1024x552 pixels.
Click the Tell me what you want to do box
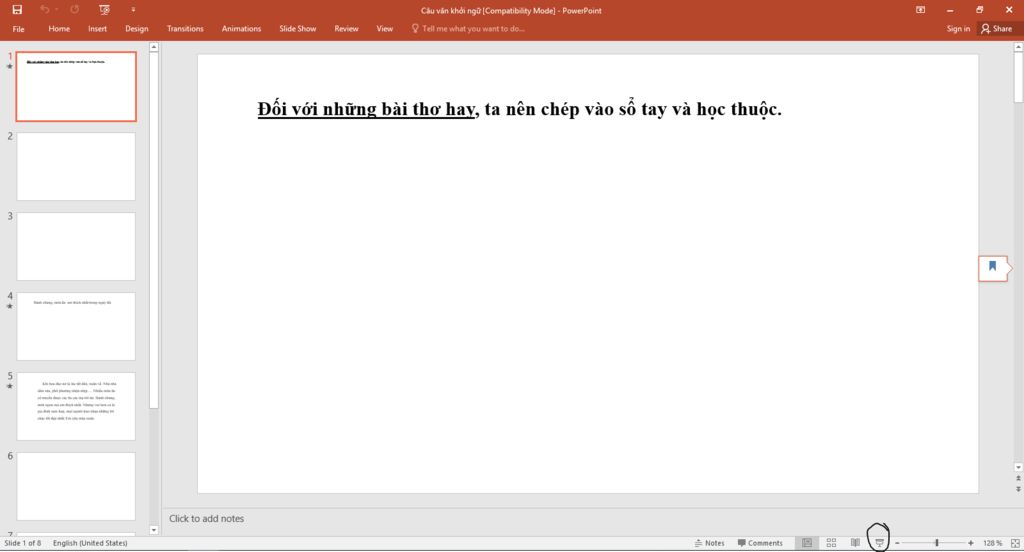click(x=473, y=29)
